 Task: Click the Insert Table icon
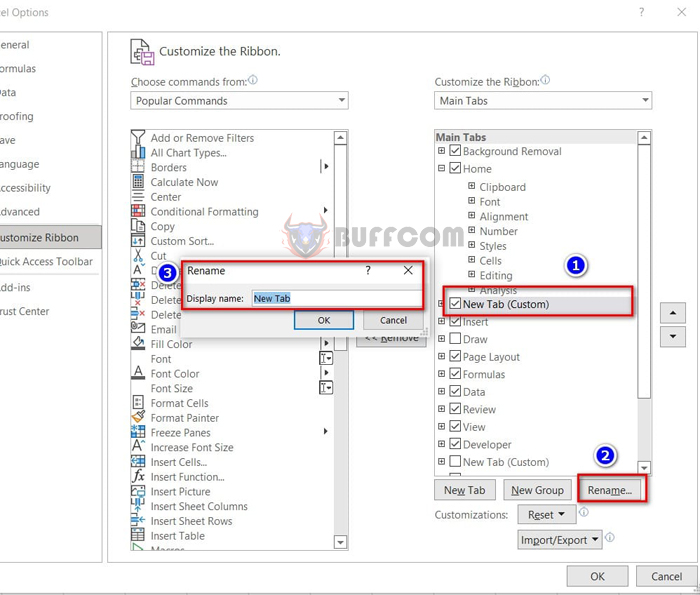[138, 534]
